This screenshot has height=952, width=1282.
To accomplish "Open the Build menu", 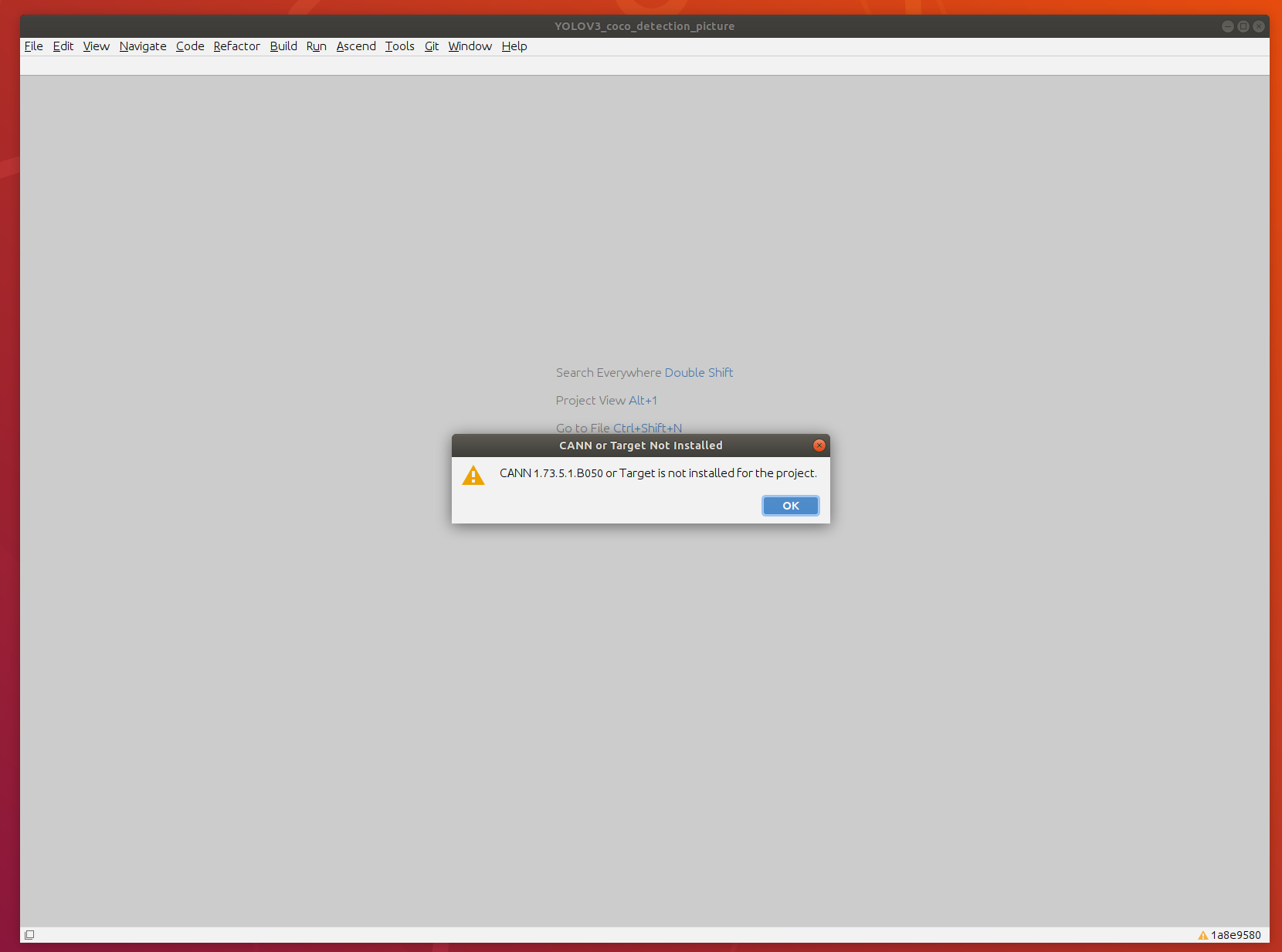I will (283, 46).
